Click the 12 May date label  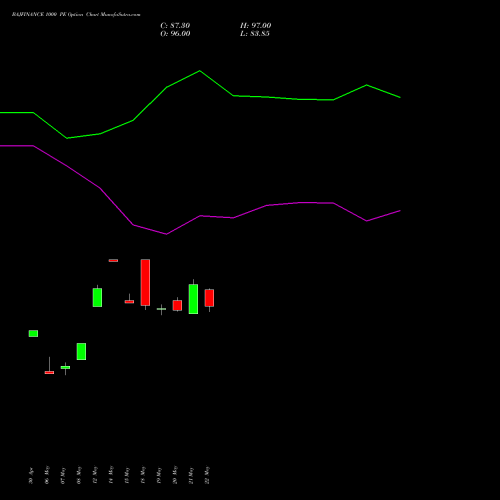pos(95,475)
